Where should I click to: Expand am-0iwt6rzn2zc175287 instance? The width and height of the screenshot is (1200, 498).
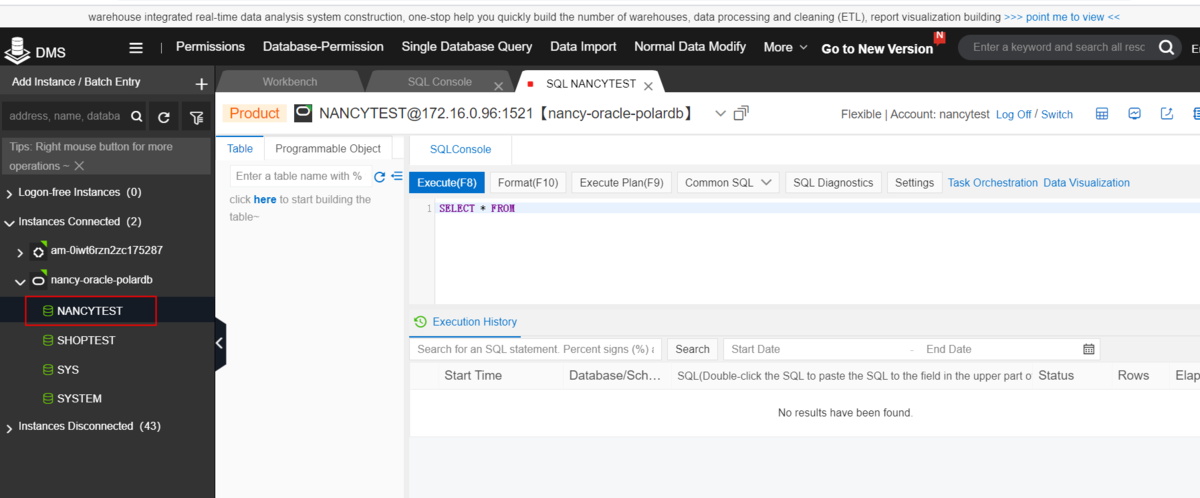[x=20, y=253]
